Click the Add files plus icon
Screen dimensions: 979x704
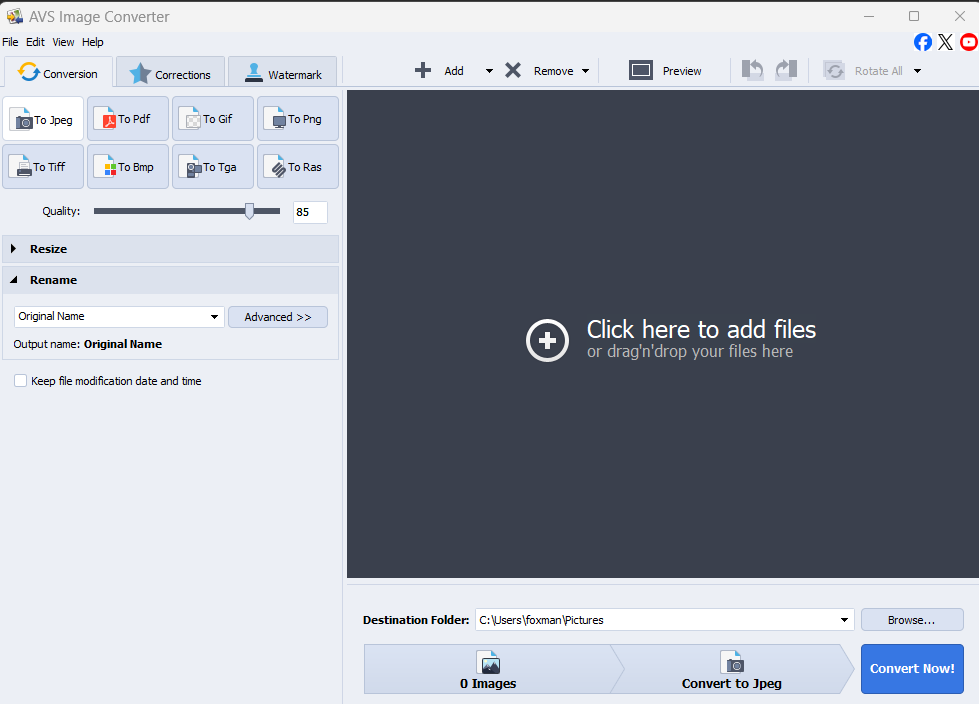(423, 70)
